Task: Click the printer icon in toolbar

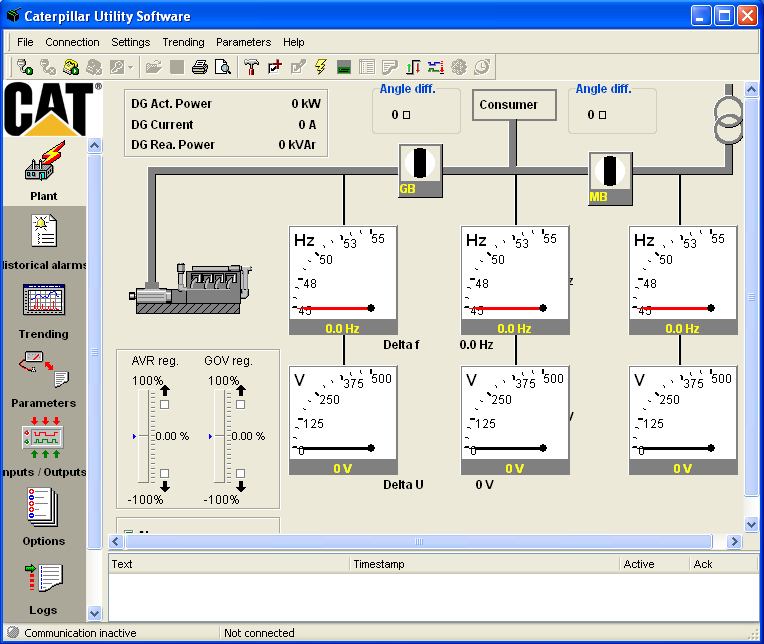Action: pos(200,67)
